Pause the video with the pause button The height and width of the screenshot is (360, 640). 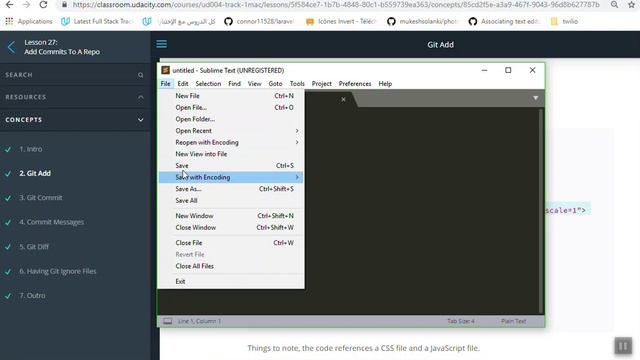623,346
